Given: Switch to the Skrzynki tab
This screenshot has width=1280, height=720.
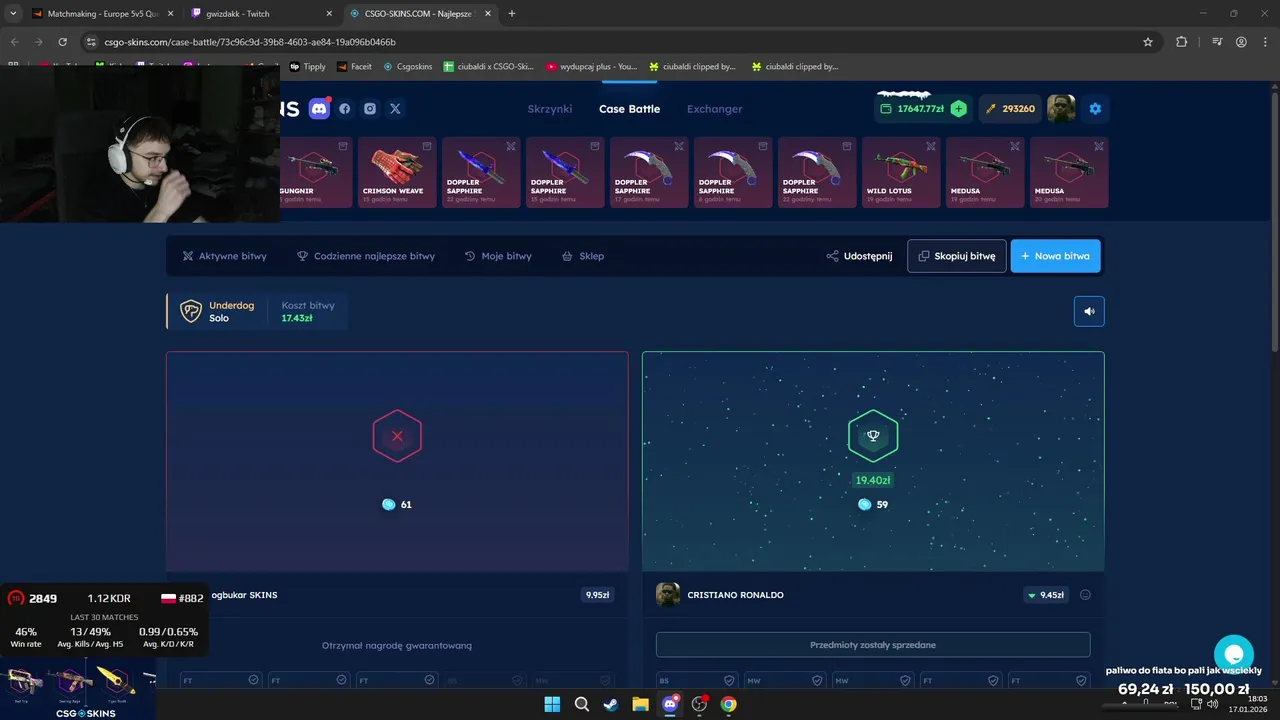Looking at the screenshot, I should coord(550,109).
